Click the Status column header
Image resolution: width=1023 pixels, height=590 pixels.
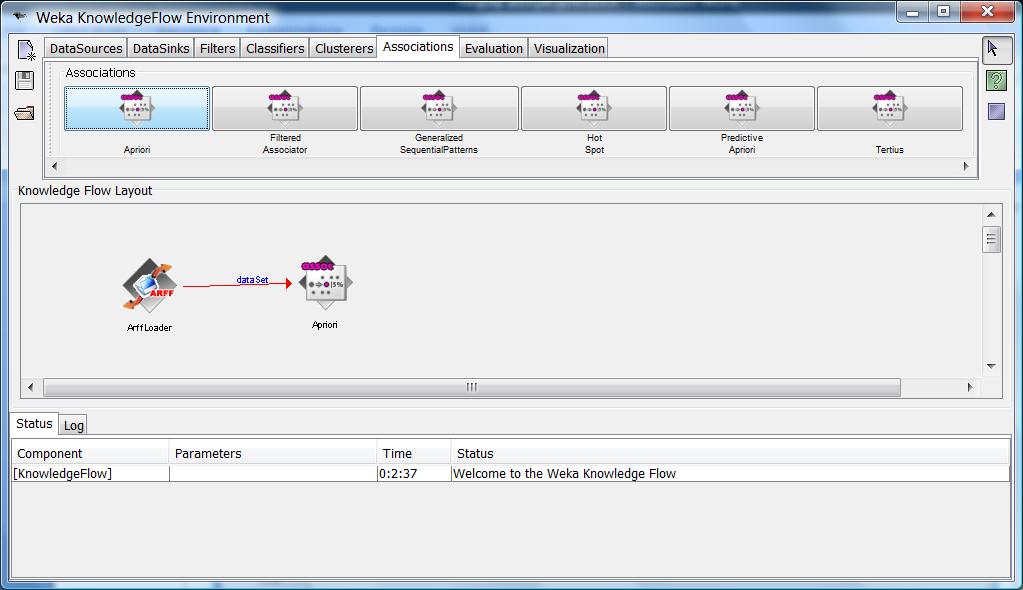pyautogui.click(x=730, y=453)
